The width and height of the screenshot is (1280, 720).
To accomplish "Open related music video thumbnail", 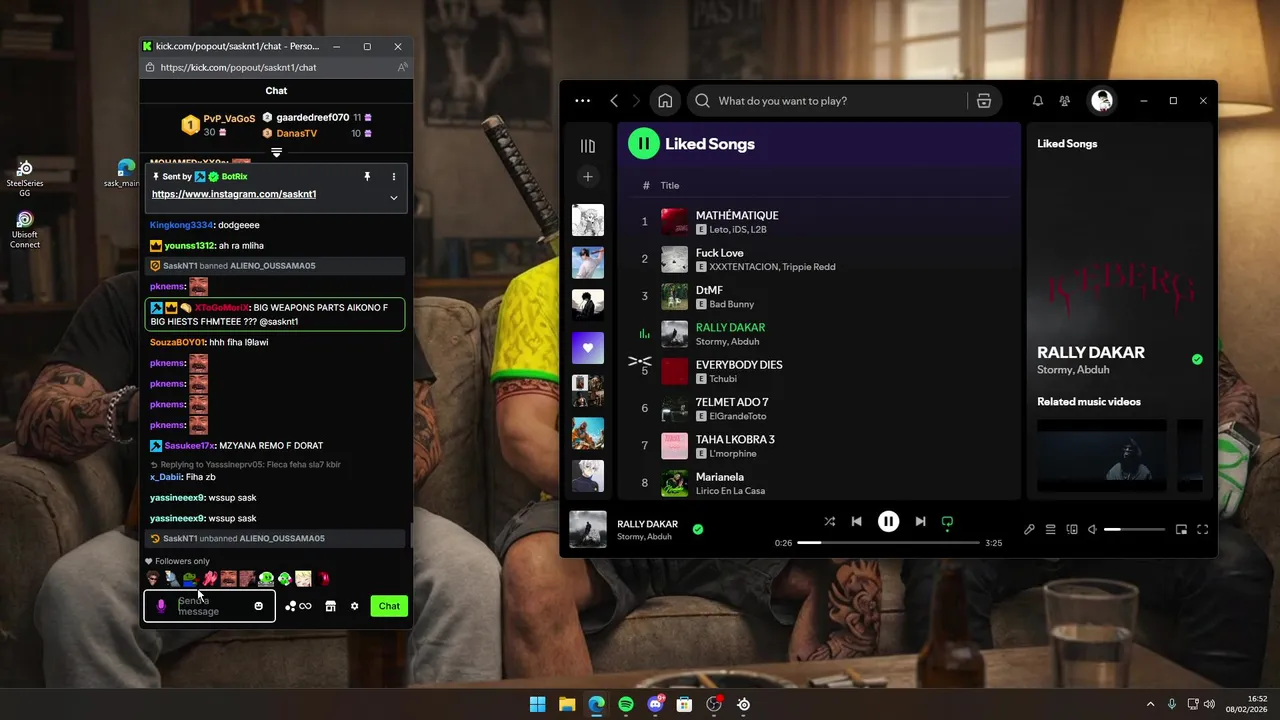I will point(1102,456).
